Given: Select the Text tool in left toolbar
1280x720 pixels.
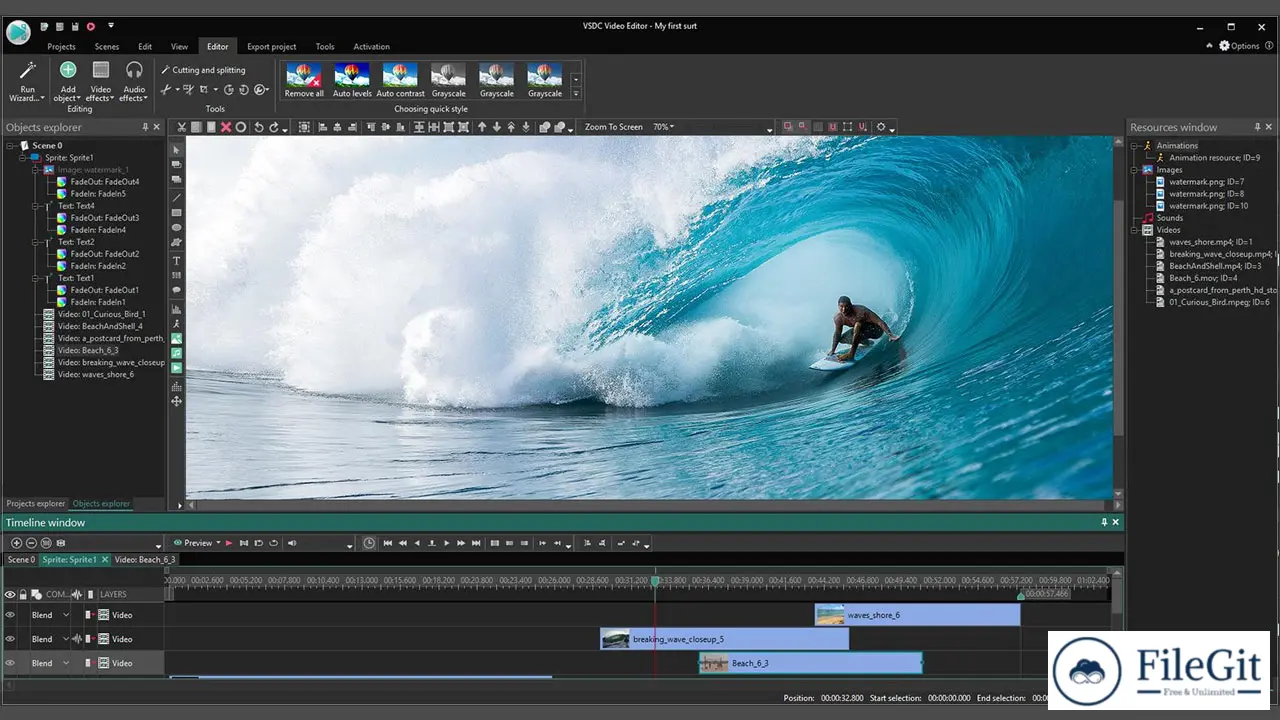Looking at the screenshot, I should [177, 260].
